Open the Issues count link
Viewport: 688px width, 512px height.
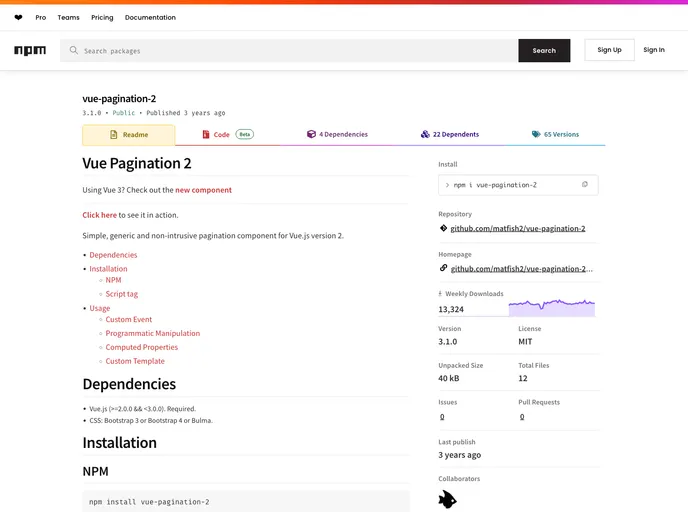click(442, 416)
